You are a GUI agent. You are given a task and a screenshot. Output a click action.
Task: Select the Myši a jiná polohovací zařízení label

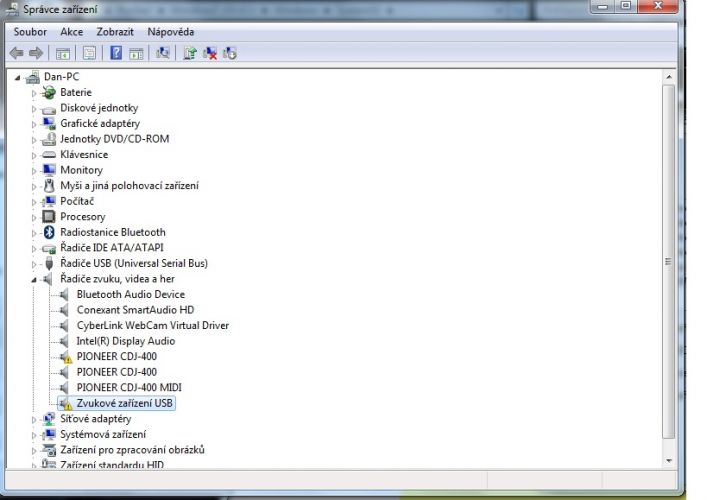pos(129,186)
